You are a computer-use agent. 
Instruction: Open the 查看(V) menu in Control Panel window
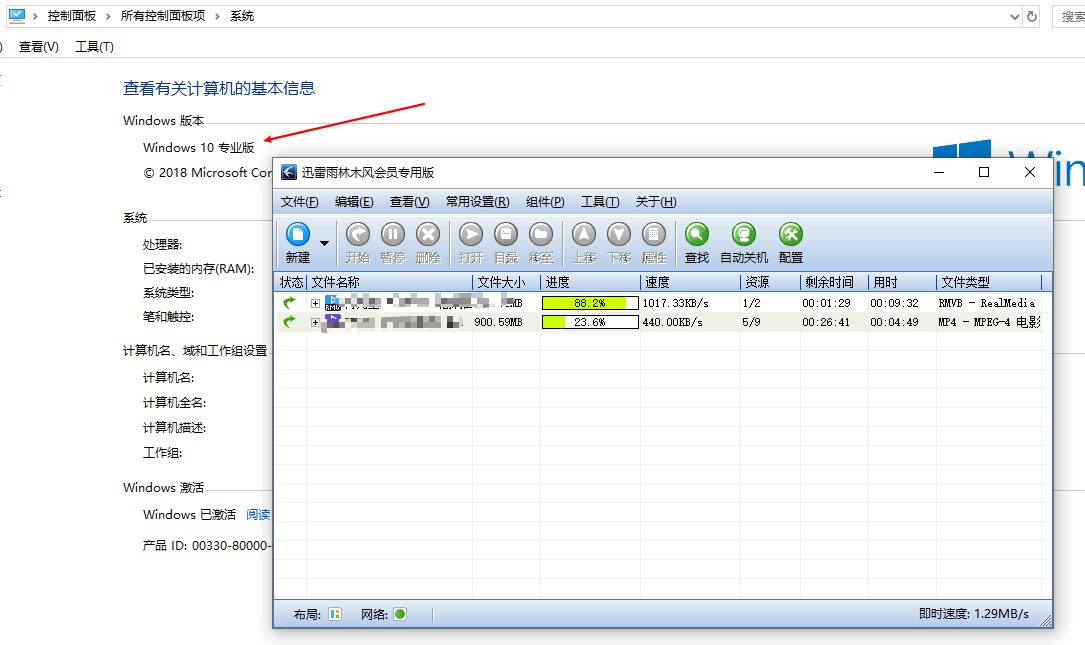point(39,46)
